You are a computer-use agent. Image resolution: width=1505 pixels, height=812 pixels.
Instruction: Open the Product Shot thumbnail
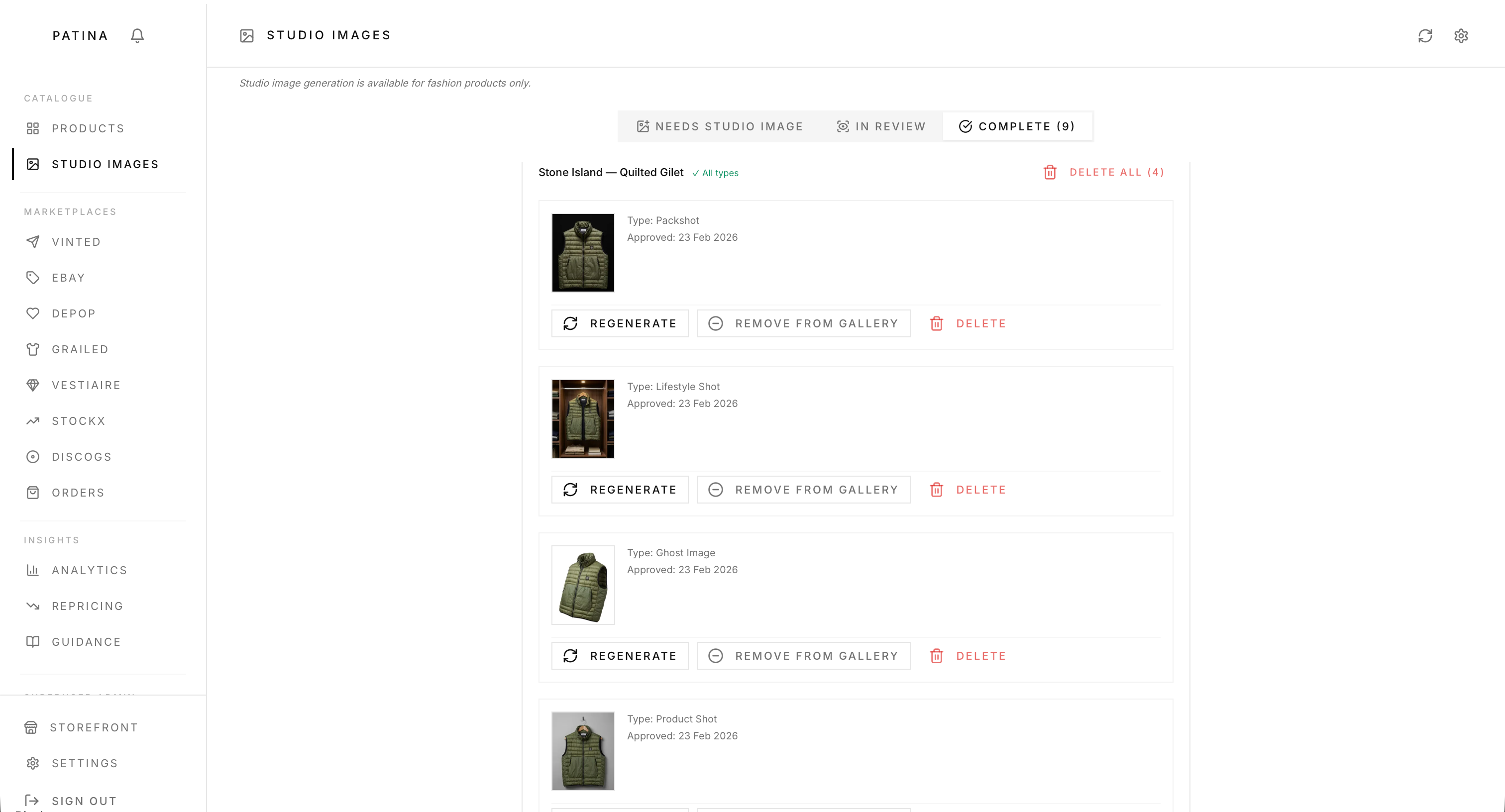click(x=583, y=751)
